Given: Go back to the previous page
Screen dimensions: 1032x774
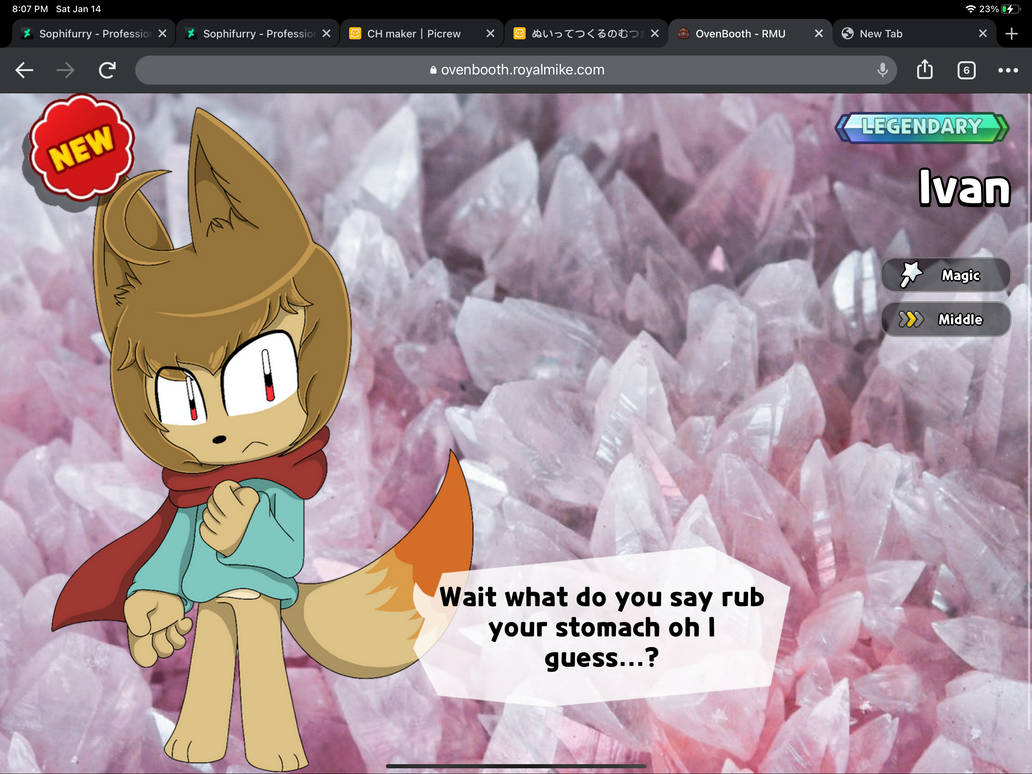Looking at the screenshot, I should pos(24,70).
